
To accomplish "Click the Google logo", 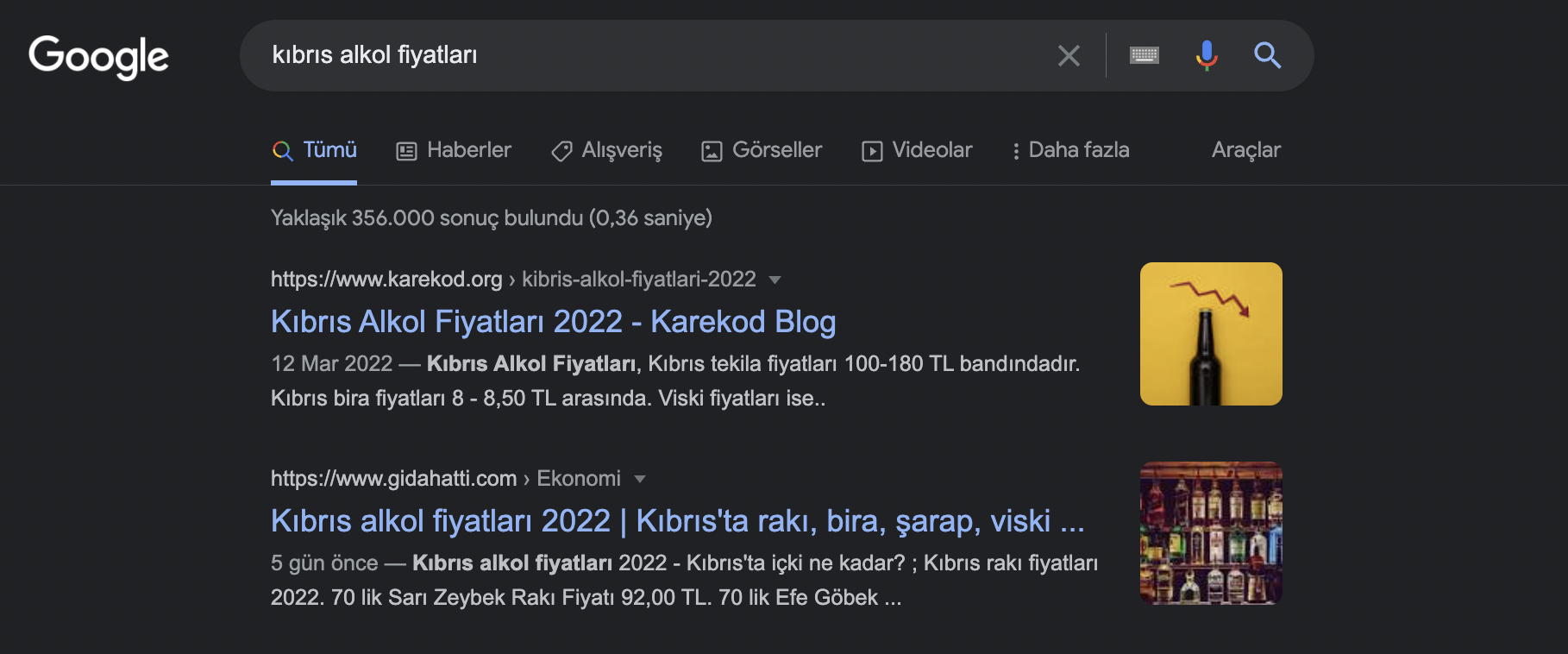I will (98, 57).
